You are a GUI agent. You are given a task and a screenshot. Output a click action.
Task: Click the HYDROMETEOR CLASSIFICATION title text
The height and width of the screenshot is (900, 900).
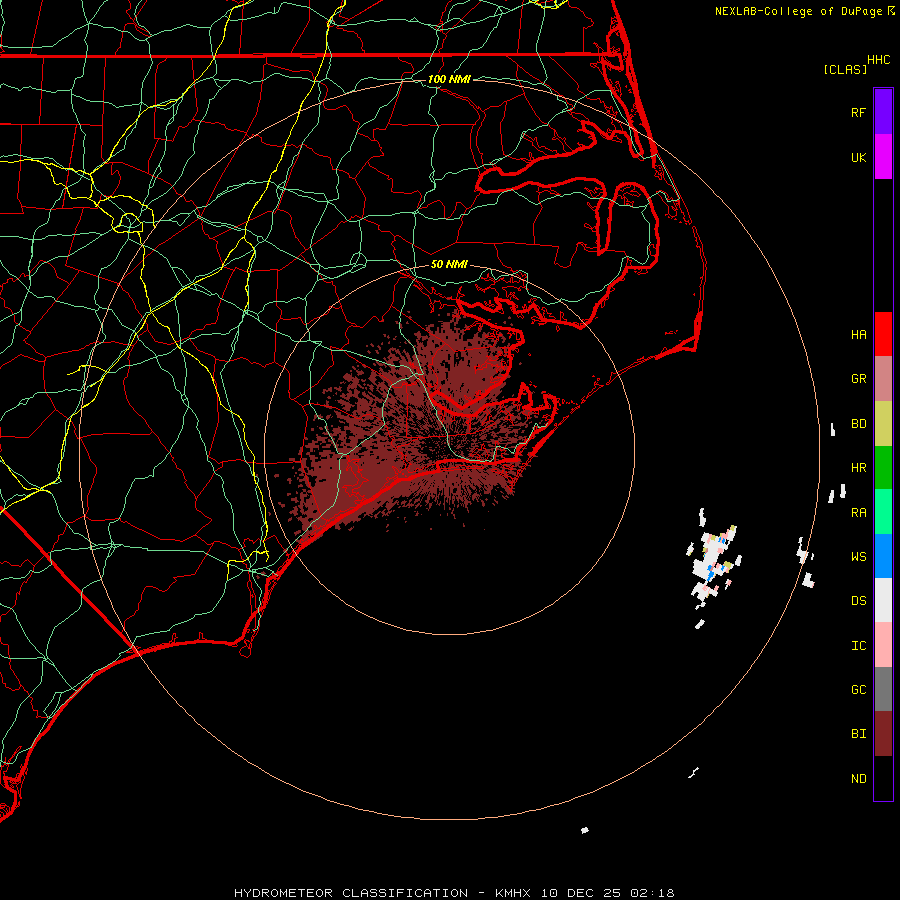click(351, 893)
